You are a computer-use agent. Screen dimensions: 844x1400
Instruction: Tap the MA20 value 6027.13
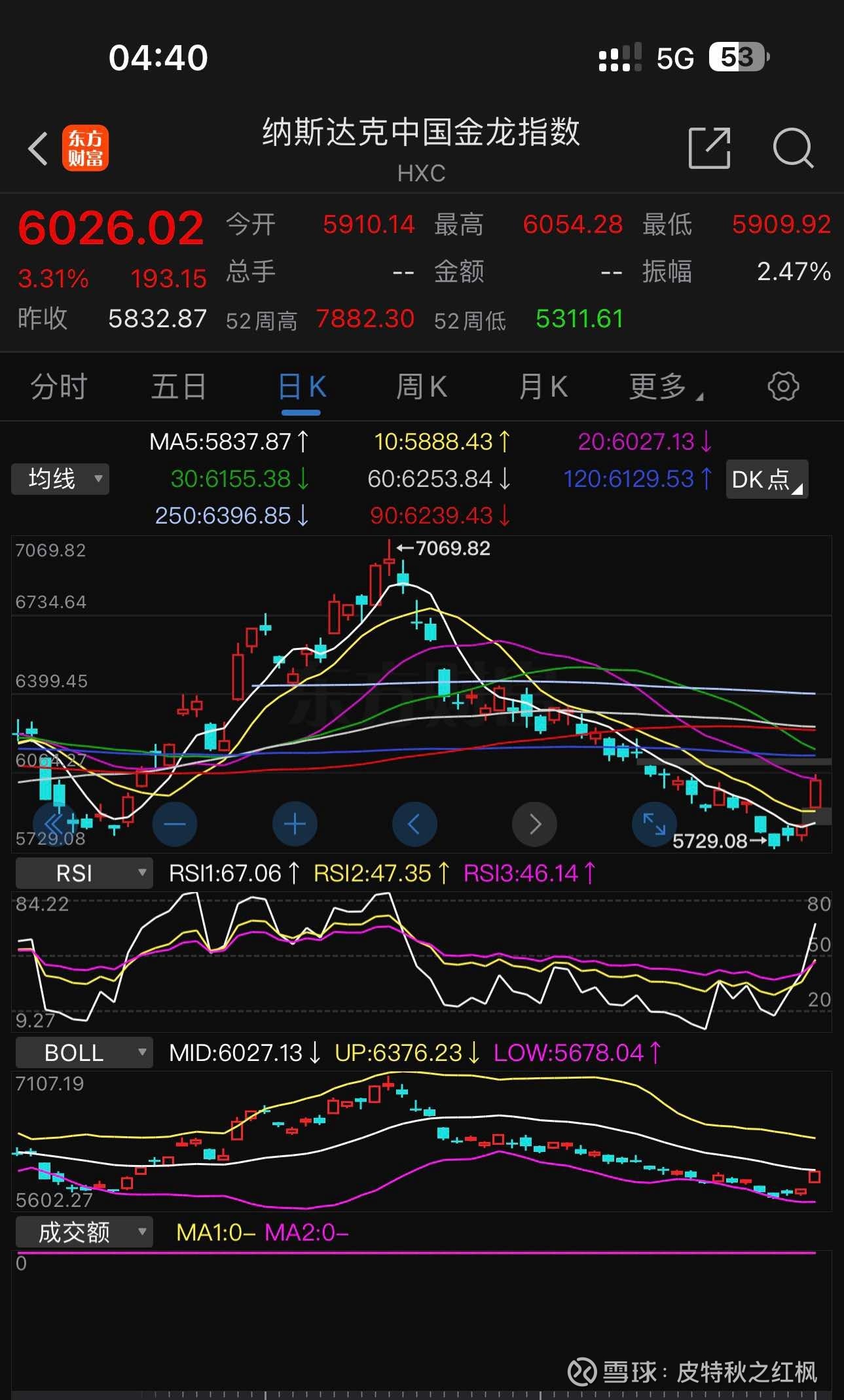click(645, 442)
